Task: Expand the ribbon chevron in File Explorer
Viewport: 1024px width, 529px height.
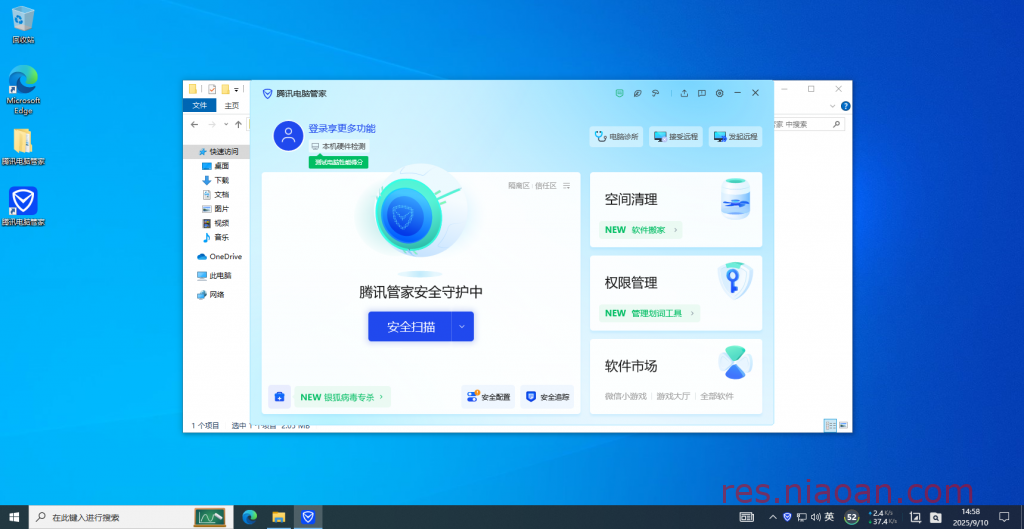Action: (x=832, y=106)
